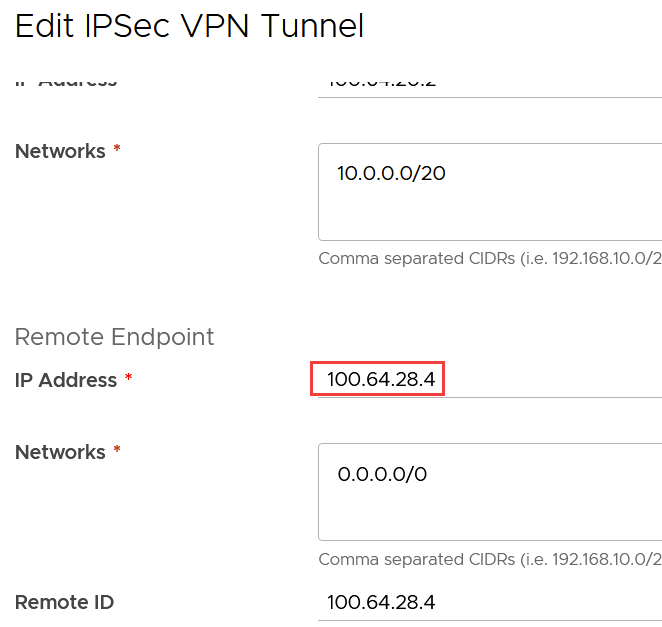Click the Remote Endpoint IP Address label

[x=66, y=380]
